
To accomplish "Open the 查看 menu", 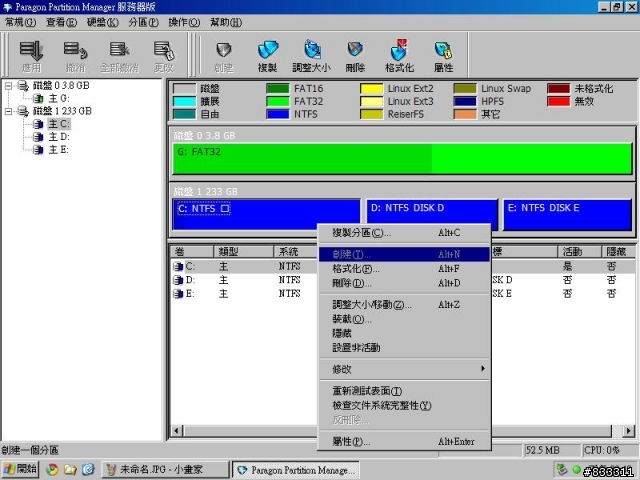I will 61,22.
